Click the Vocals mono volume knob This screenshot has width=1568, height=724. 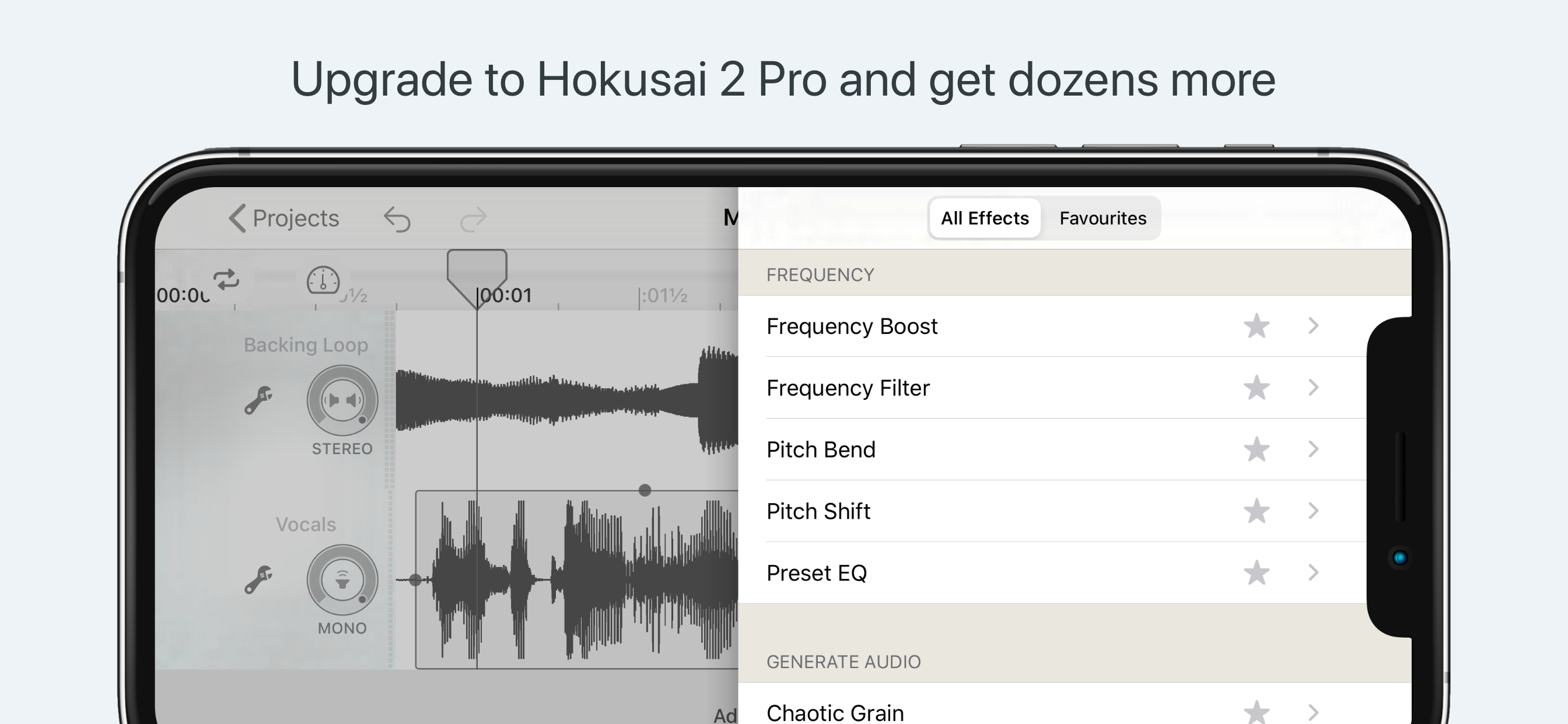pos(342,580)
